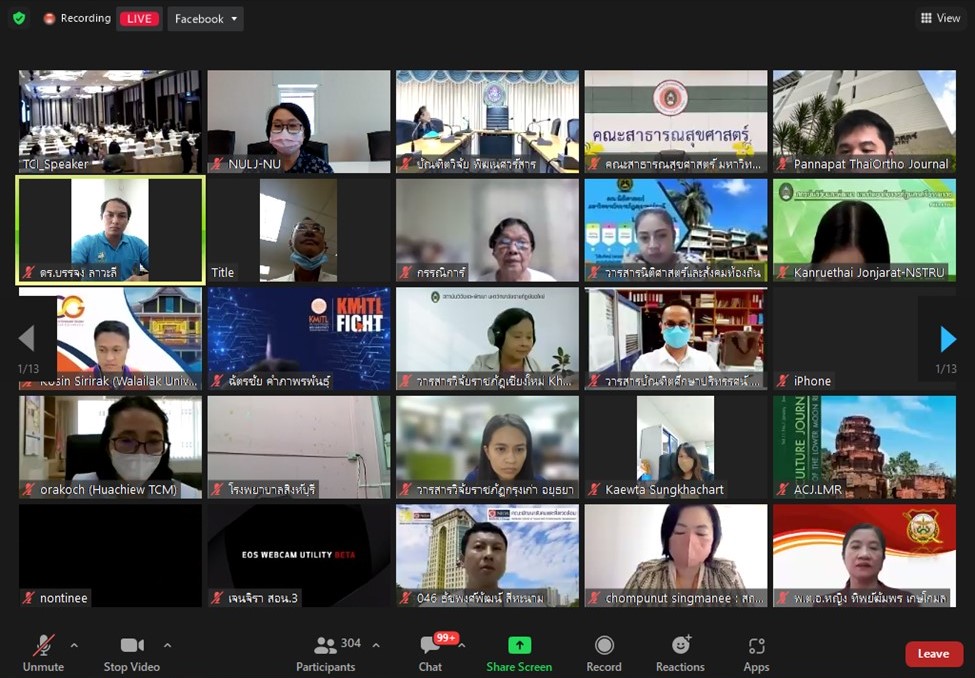
Task: Select Kaewta Sungkhachart video tile
Action: [676, 447]
